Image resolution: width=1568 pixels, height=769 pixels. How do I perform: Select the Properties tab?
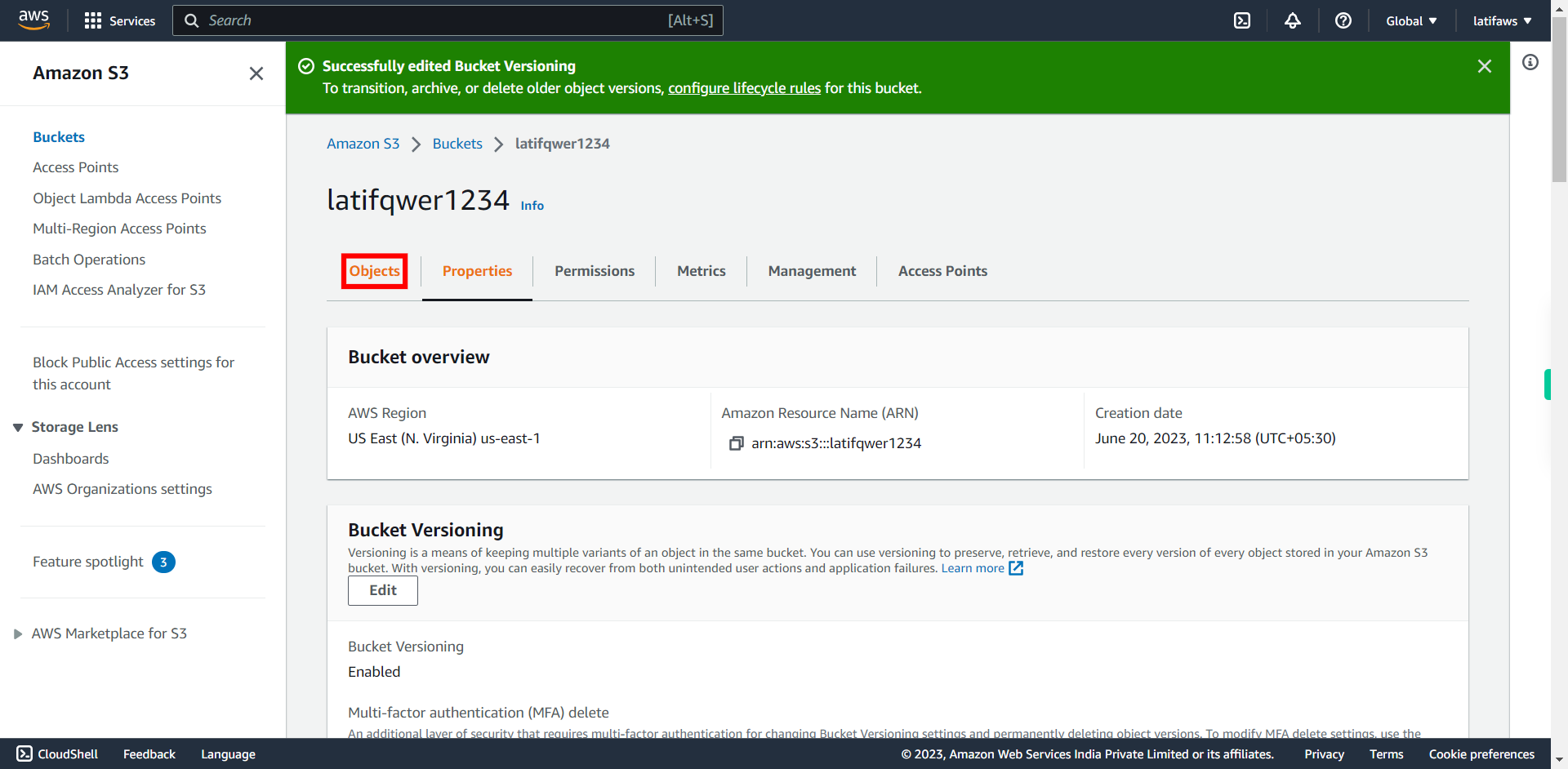tap(477, 271)
